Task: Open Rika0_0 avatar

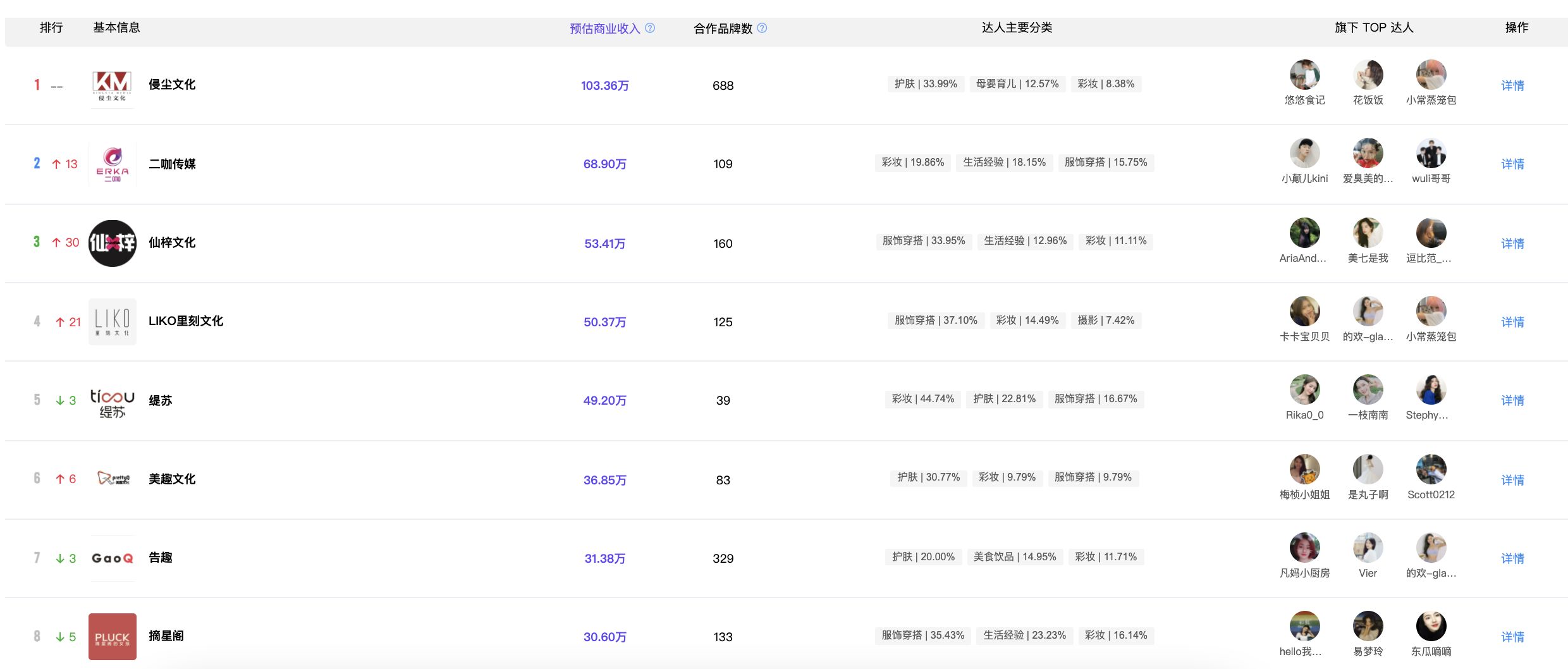Action: click(x=1305, y=390)
